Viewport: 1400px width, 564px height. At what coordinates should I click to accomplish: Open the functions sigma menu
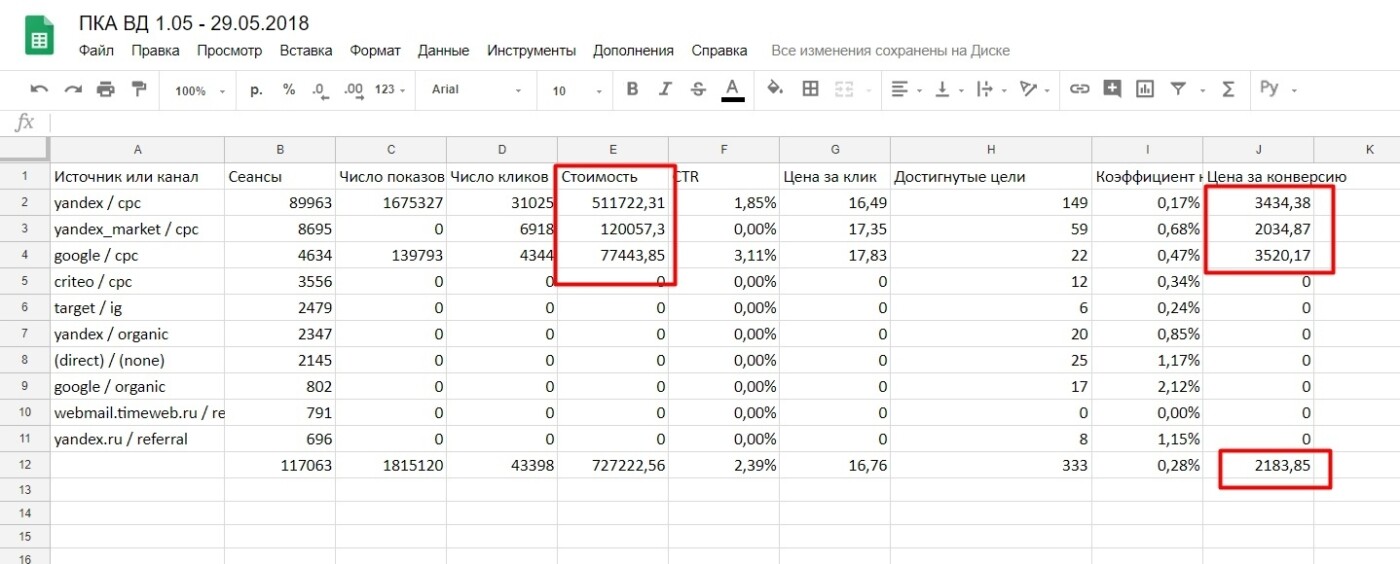tap(1228, 89)
